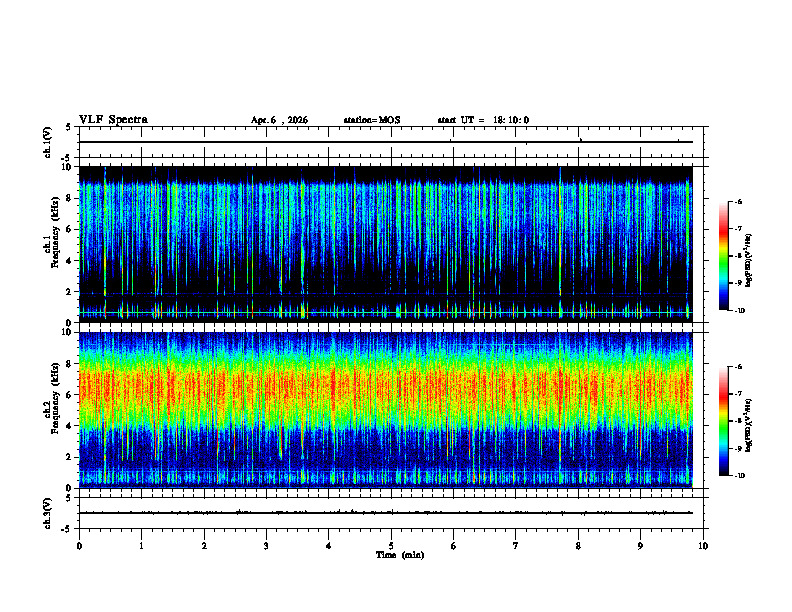This screenshot has width=792, height=612.
Task: Click the ch.2 frequency axis "6" kHz tick label
Action: click(70, 395)
